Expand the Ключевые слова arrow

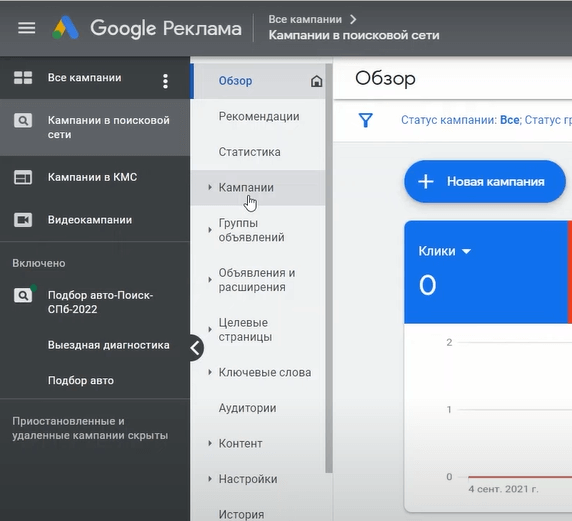point(210,372)
